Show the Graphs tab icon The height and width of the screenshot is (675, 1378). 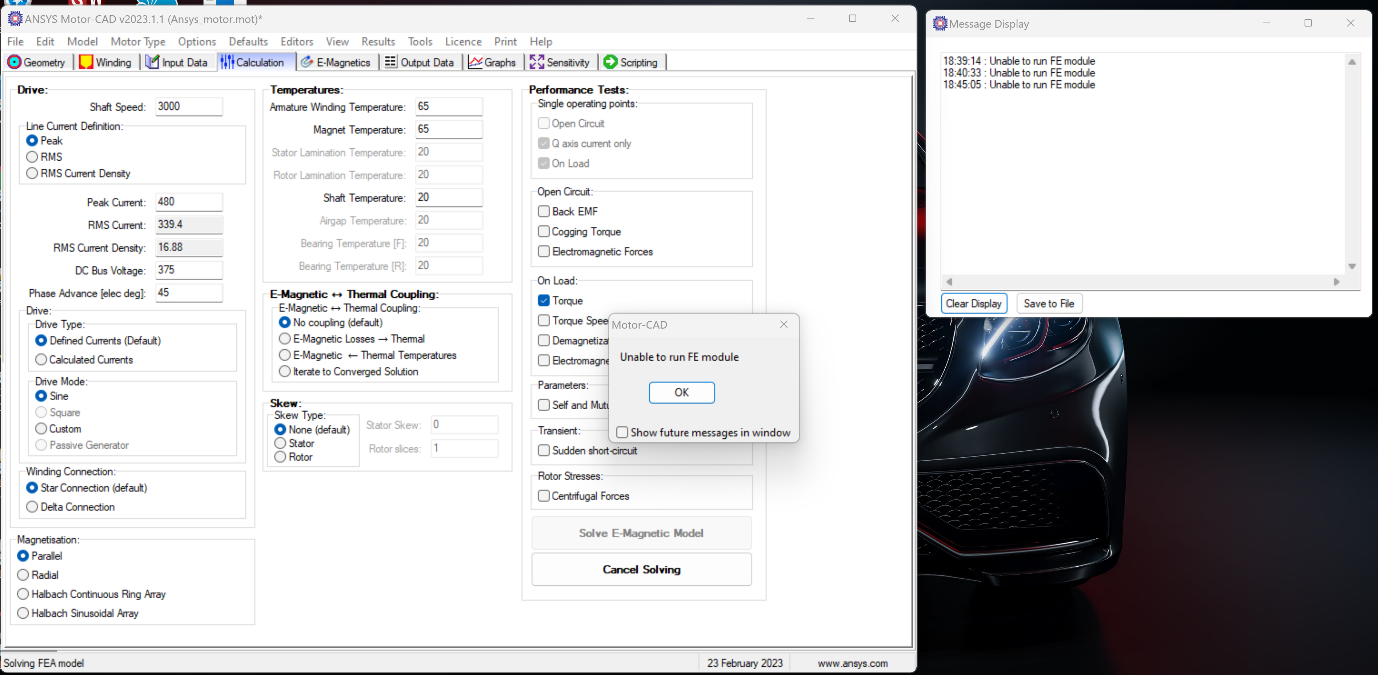pyautogui.click(x=476, y=62)
